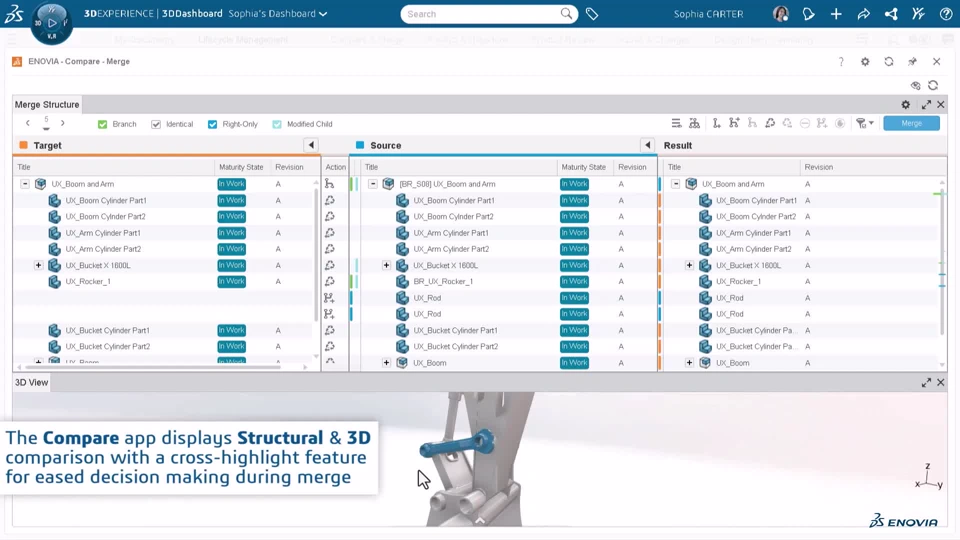Select UX_Arm Cylinder Part1 in Target

(x=103, y=233)
